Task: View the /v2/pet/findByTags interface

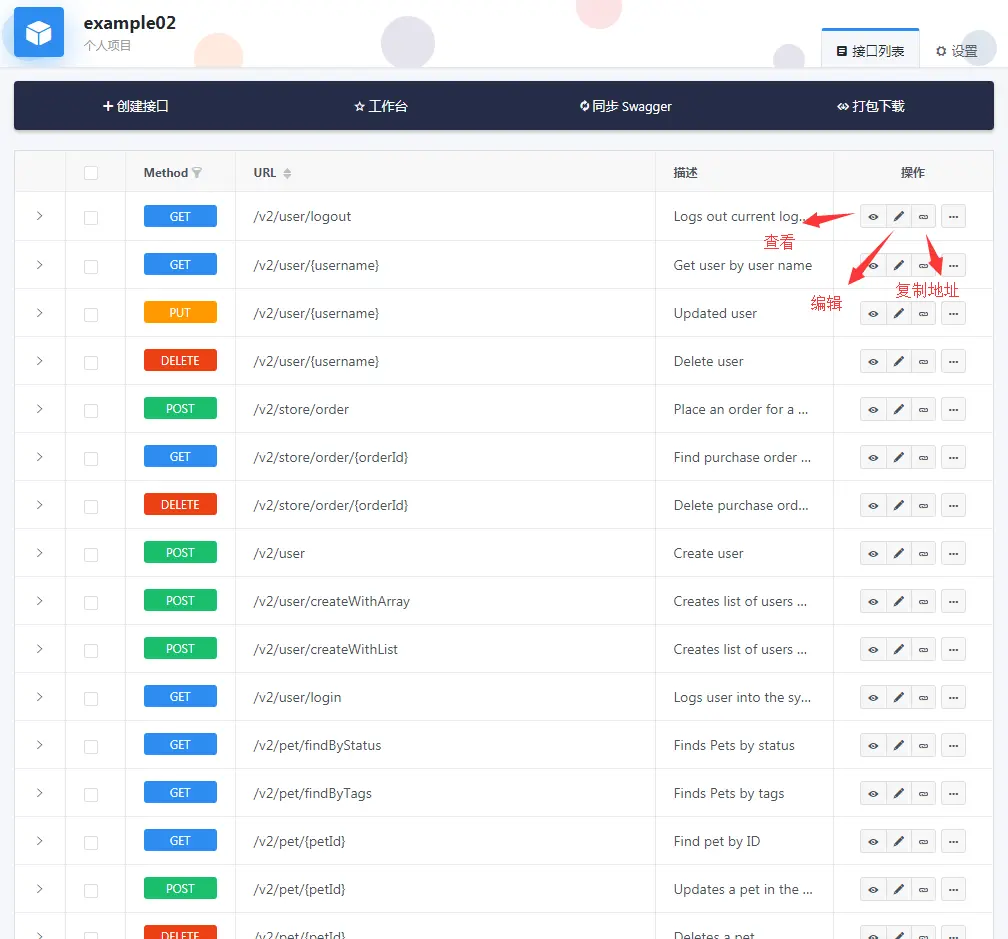Action: click(873, 794)
